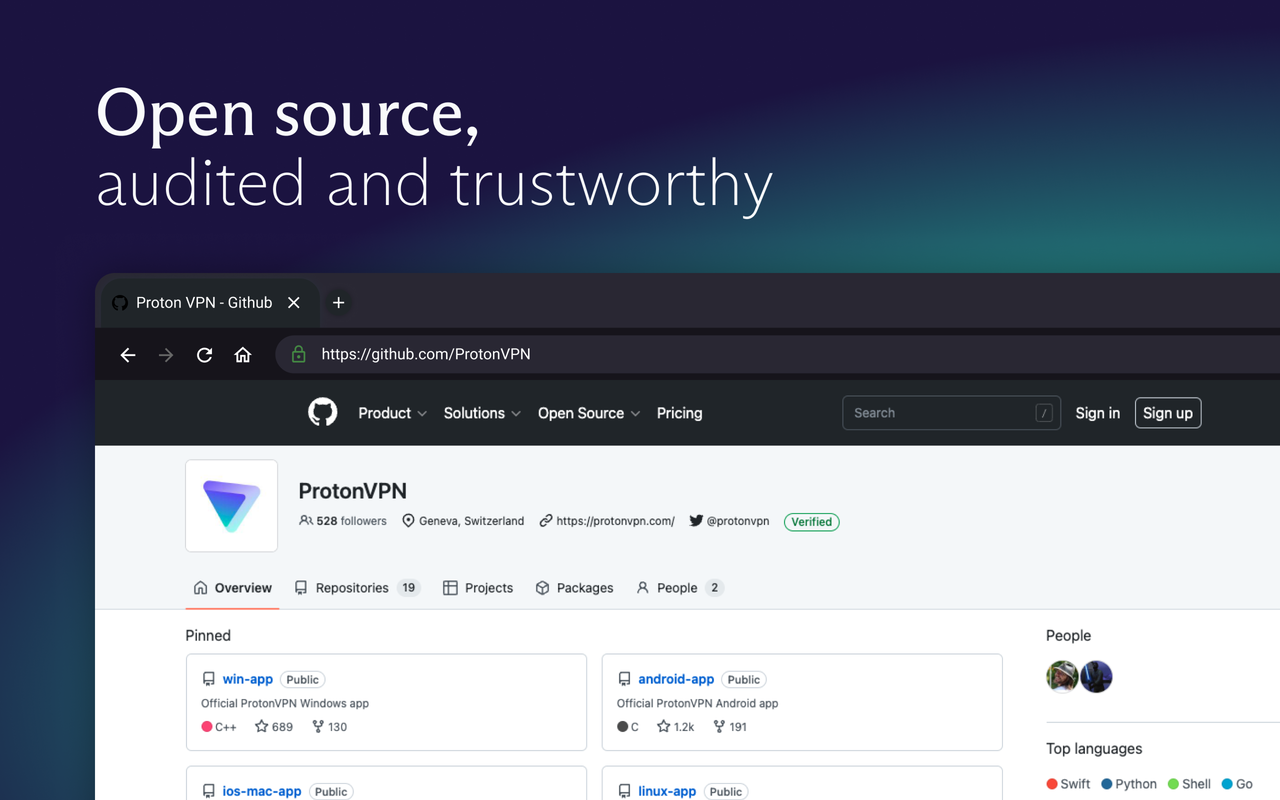Viewport: 1280px width, 800px height.
Task: Select the ProtonVPN organization avatar
Action: click(x=231, y=505)
